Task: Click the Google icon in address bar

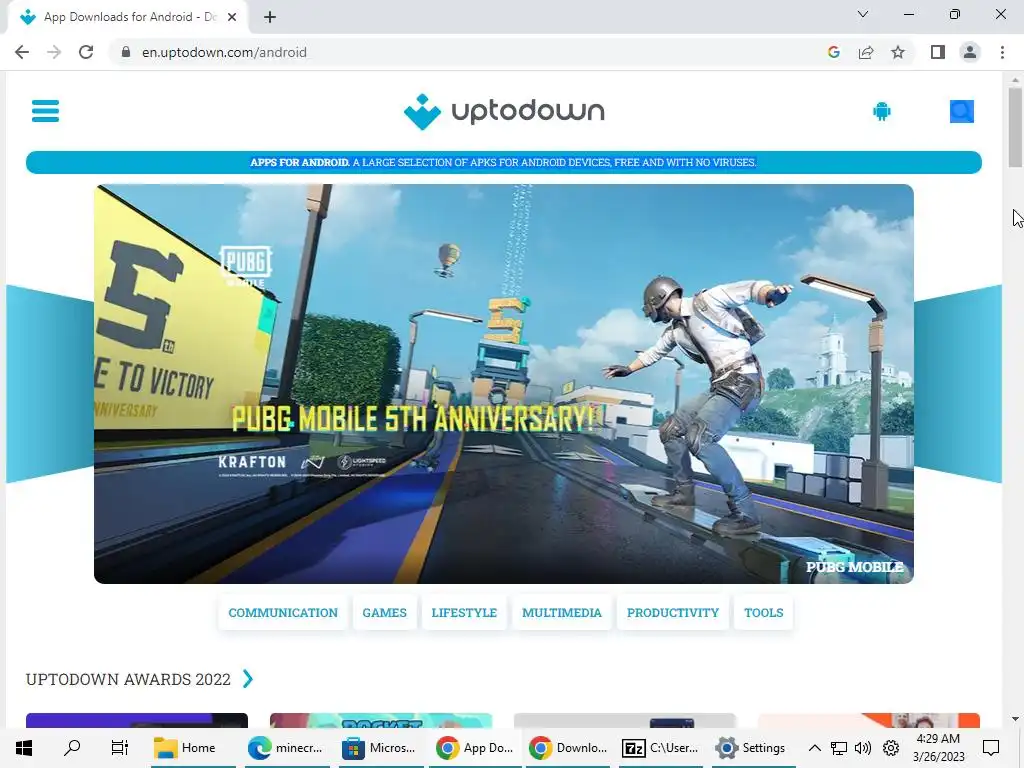Action: (833, 52)
